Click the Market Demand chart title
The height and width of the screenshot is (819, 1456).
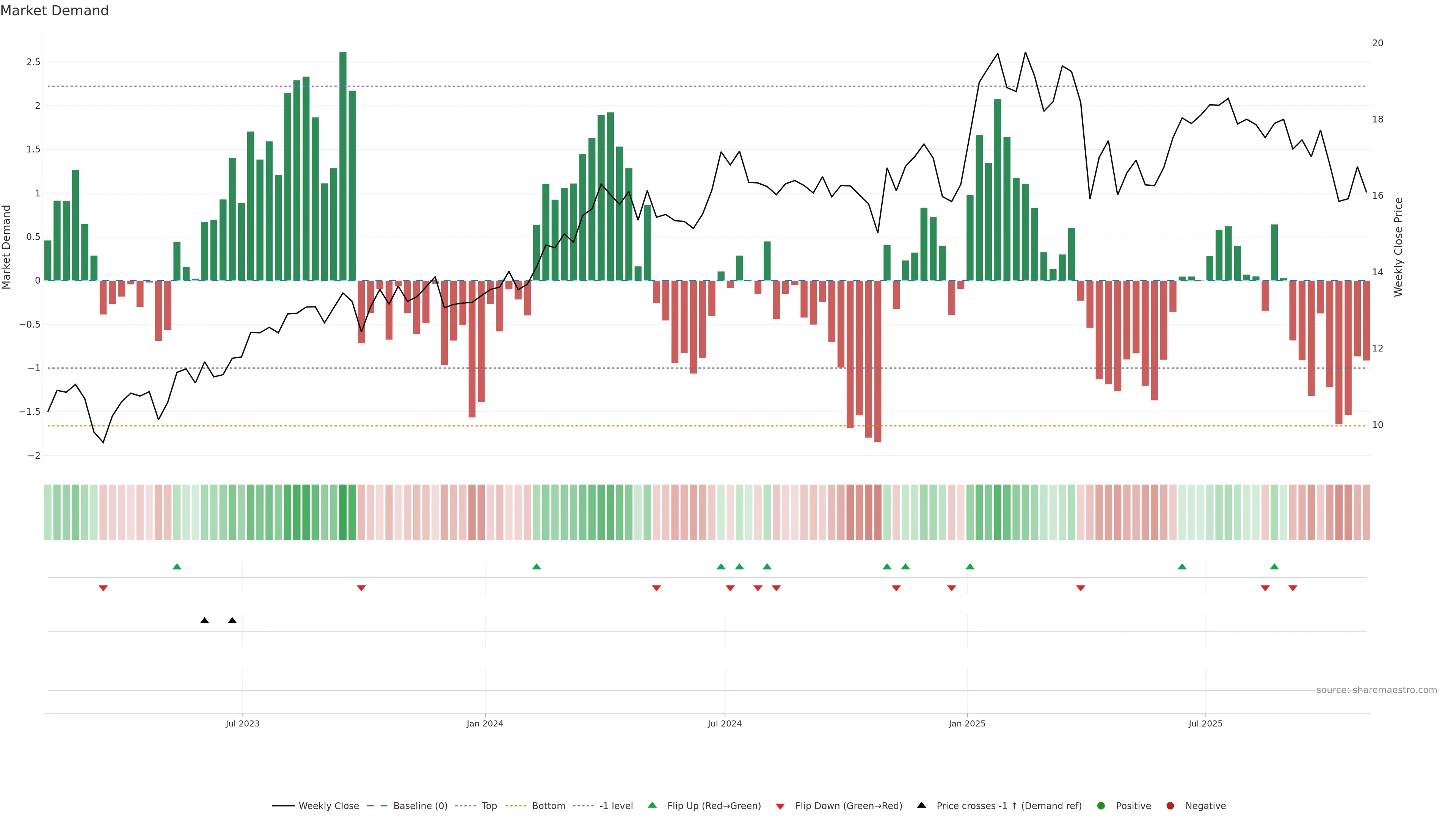[x=54, y=11]
